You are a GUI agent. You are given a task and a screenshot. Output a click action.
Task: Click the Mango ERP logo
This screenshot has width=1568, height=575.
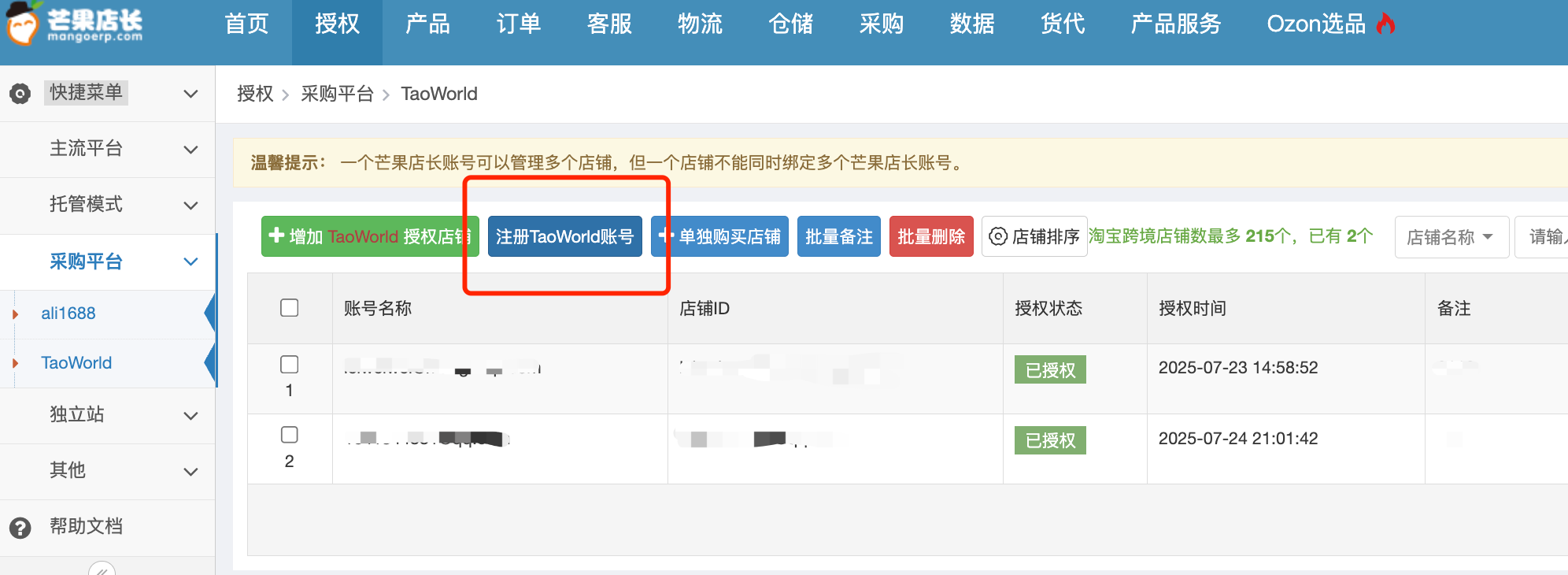point(75,24)
